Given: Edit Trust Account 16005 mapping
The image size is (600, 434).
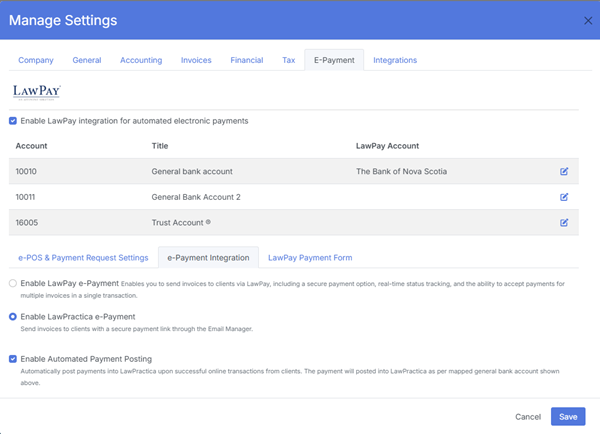Looking at the screenshot, I should 564,222.
